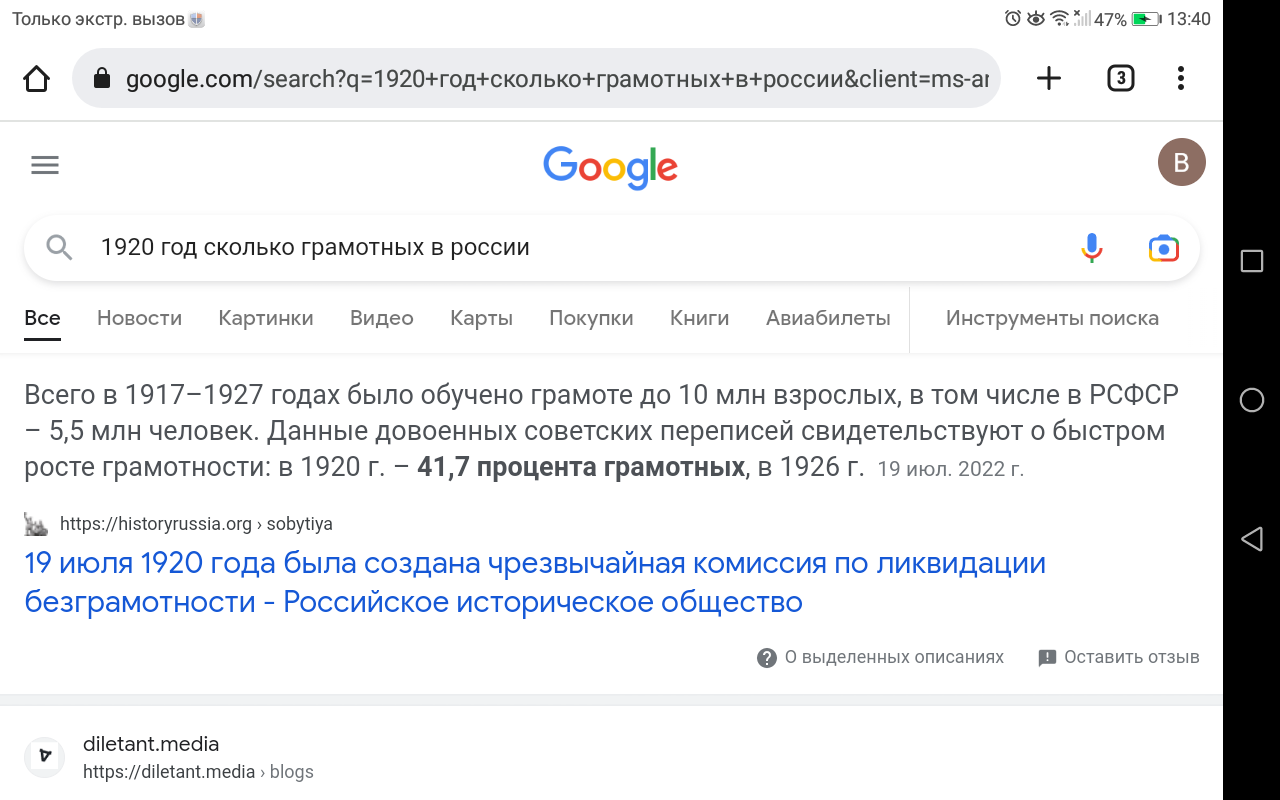Switch to the Картинки tab

[x=266, y=318]
